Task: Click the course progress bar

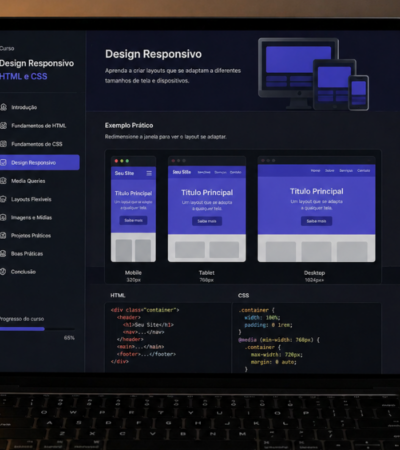Action: (37, 329)
